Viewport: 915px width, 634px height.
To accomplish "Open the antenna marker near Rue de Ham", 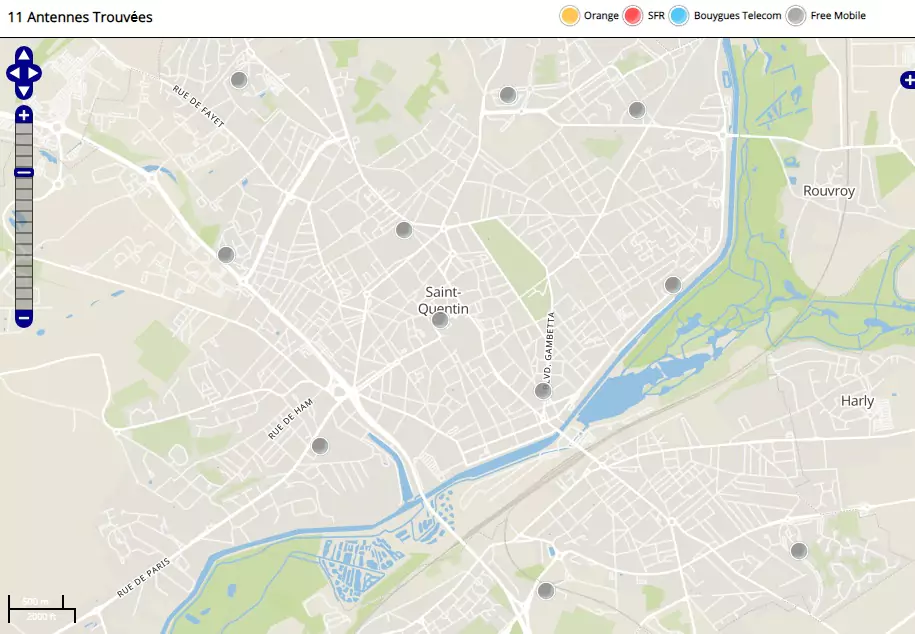I will point(320,446).
